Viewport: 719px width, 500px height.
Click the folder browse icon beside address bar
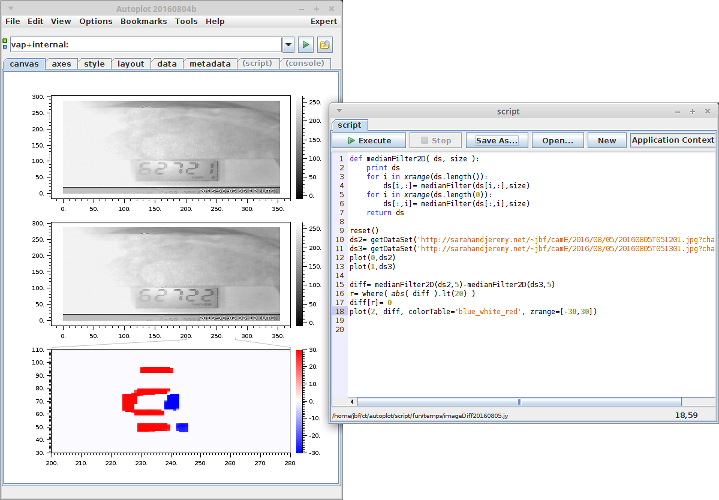pos(325,45)
